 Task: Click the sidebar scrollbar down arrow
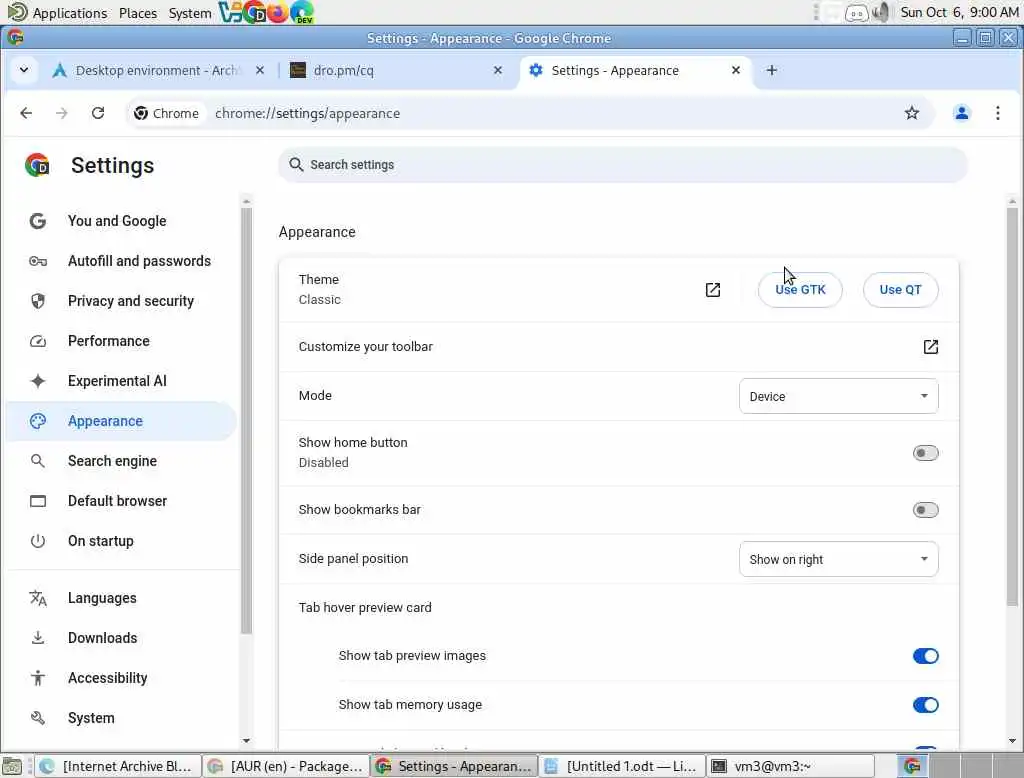(246, 740)
